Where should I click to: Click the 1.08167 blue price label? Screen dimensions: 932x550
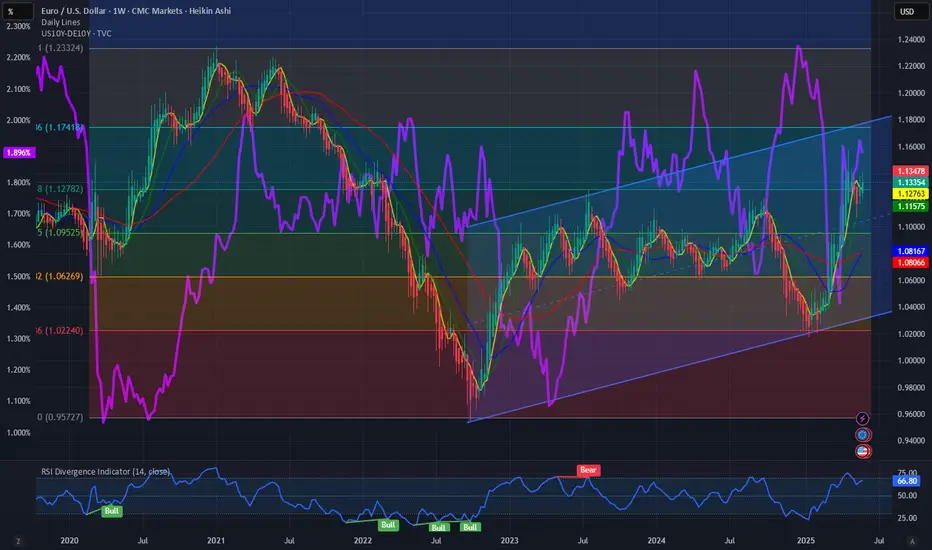click(911, 251)
